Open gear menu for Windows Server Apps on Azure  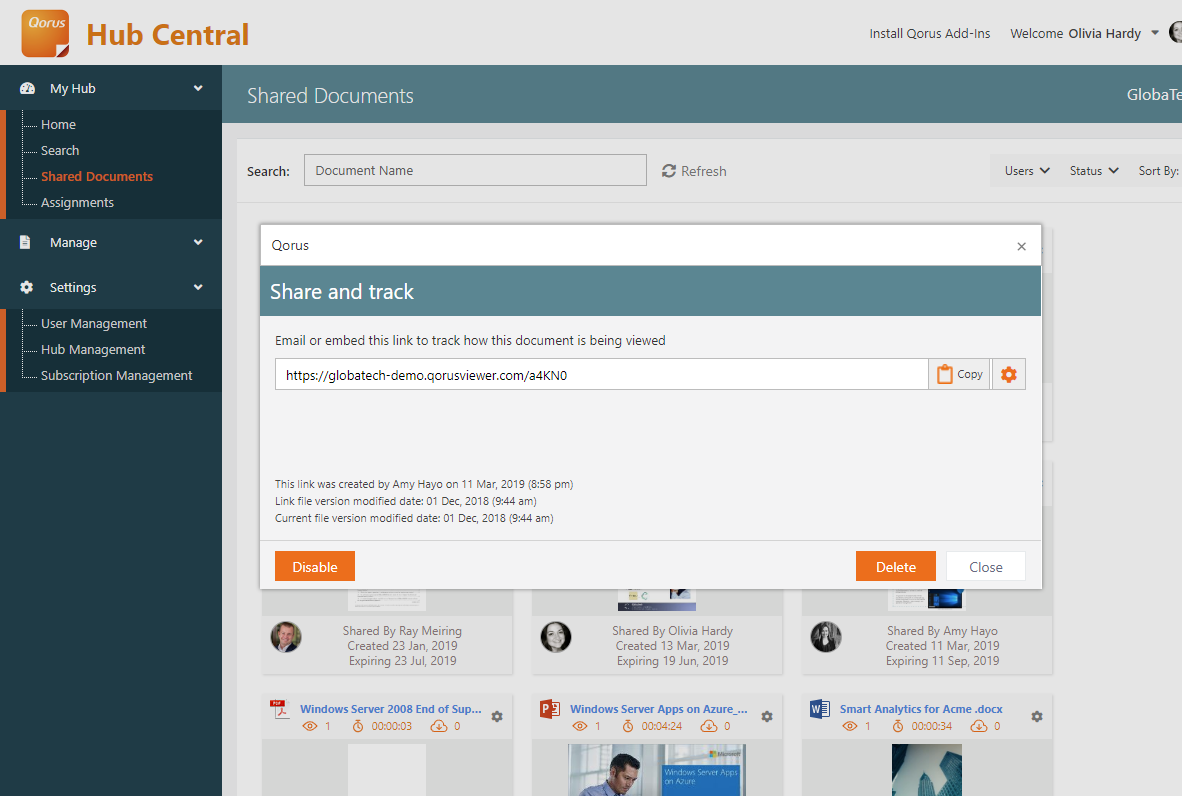pos(767,717)
